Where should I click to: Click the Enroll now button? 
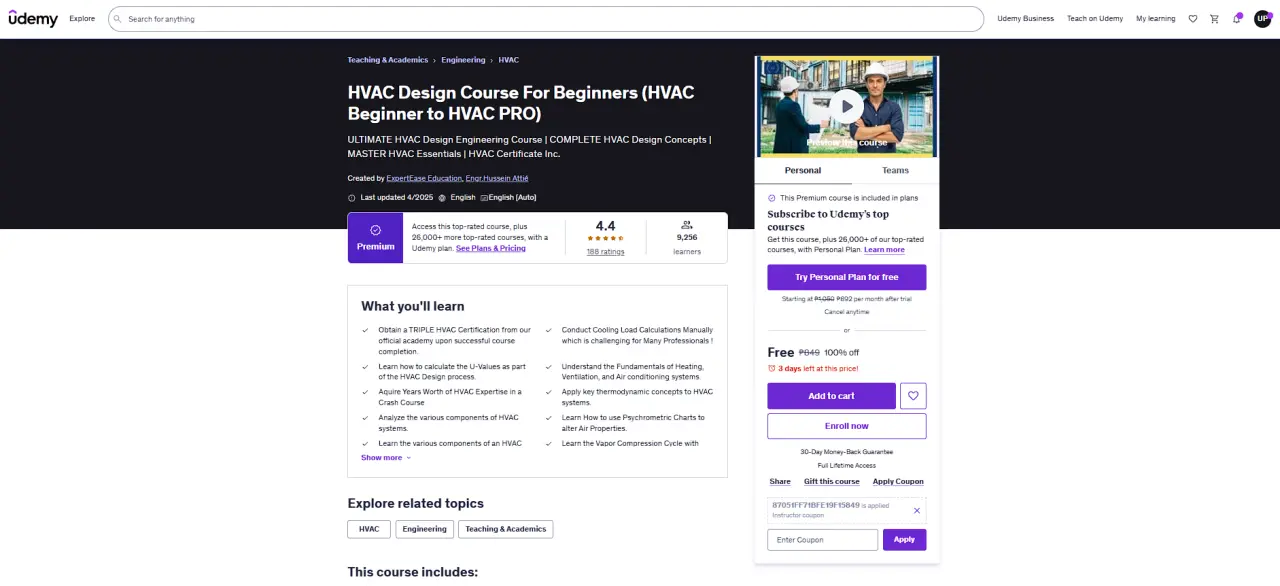pyautogui.click(x=847, y=426)
